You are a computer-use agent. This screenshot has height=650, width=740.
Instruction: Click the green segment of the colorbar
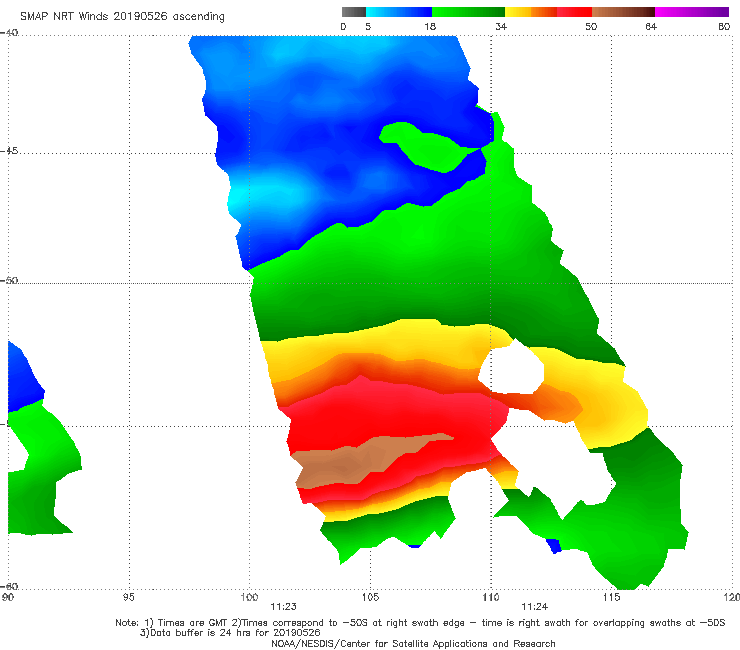[468, 12]
